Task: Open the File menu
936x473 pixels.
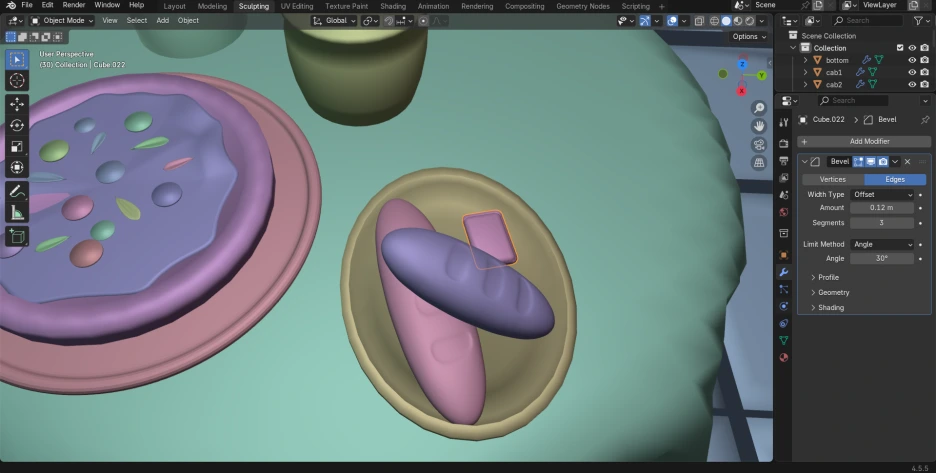Action: (27, 5)
